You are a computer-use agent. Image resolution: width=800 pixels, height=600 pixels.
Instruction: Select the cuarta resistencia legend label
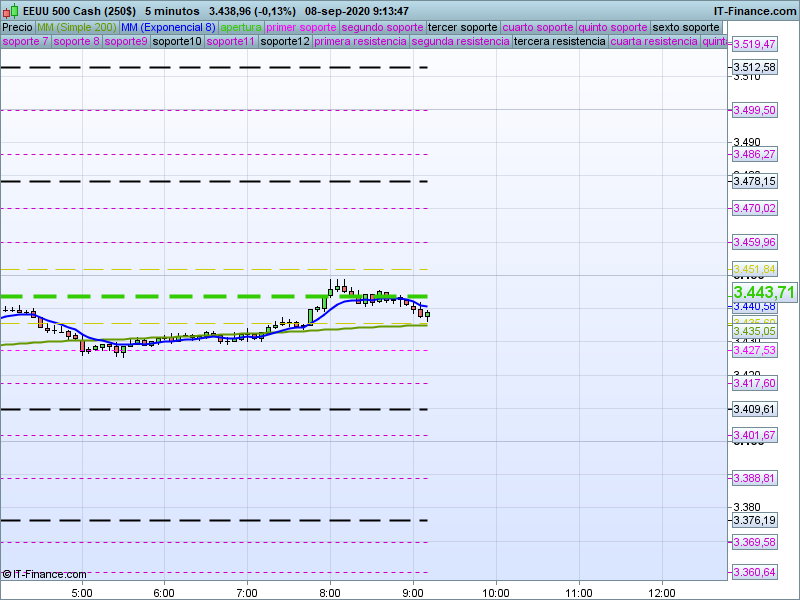[x=654, y=41]
